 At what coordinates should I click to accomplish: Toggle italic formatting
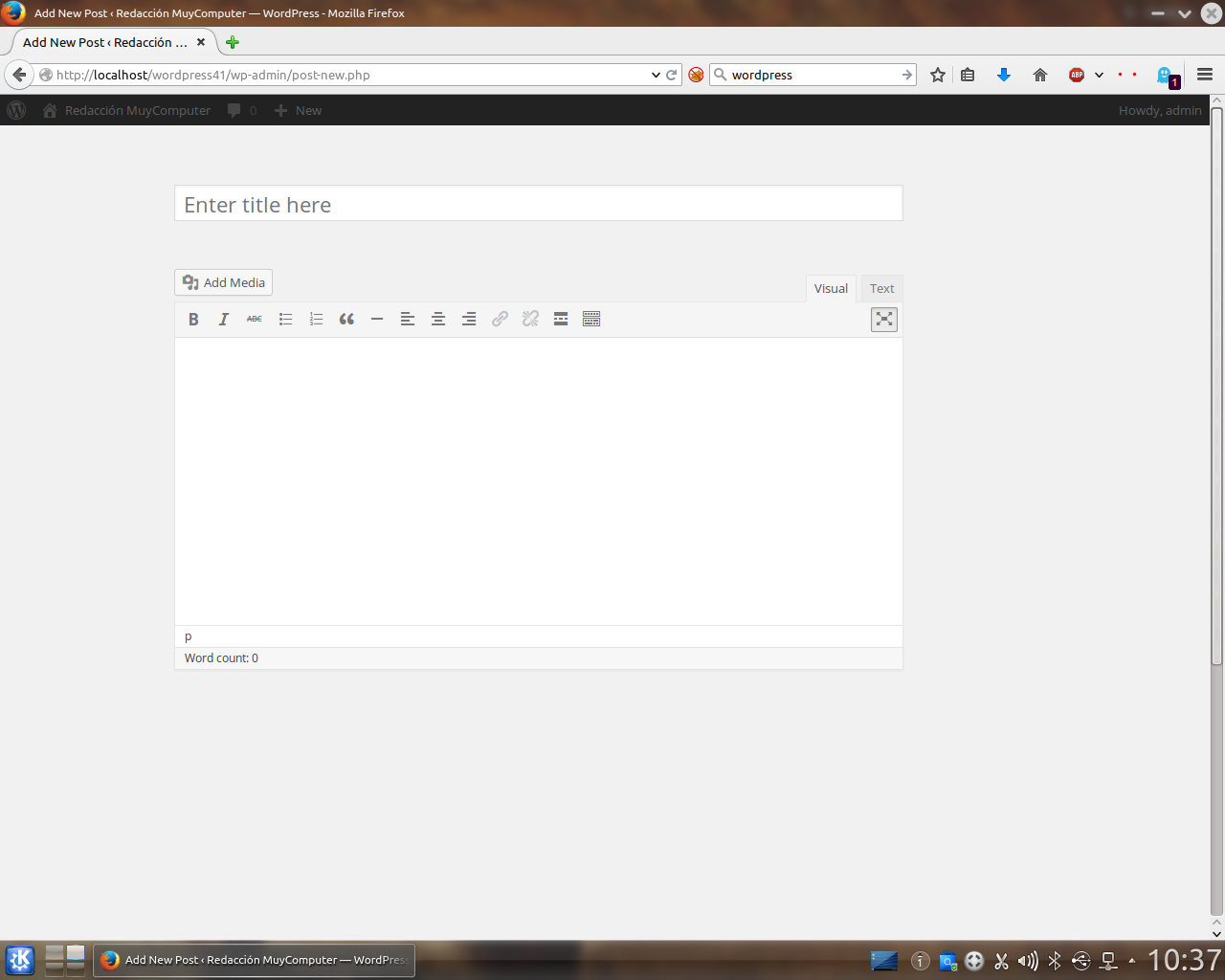tap(223, 319)
